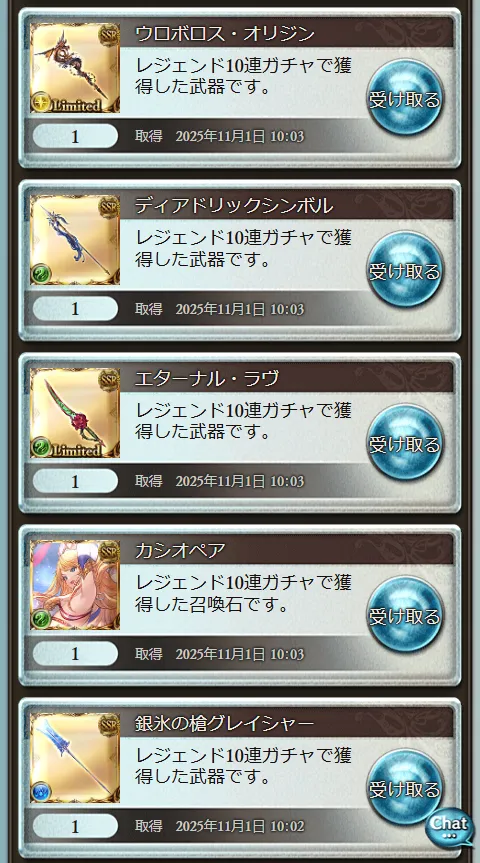
Task: Click the quantity field of ディアドリックシンボル
Action: click(75, 309)
